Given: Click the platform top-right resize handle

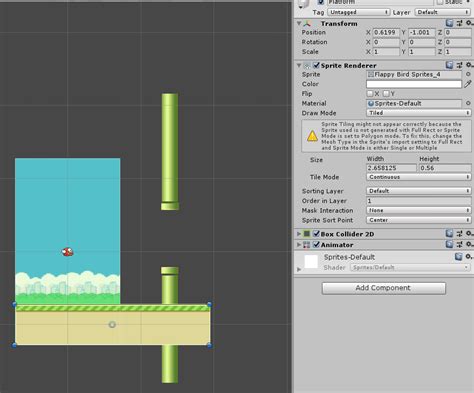Looking at the screenshot, I should pyautogui.click(x=209, y=304).
